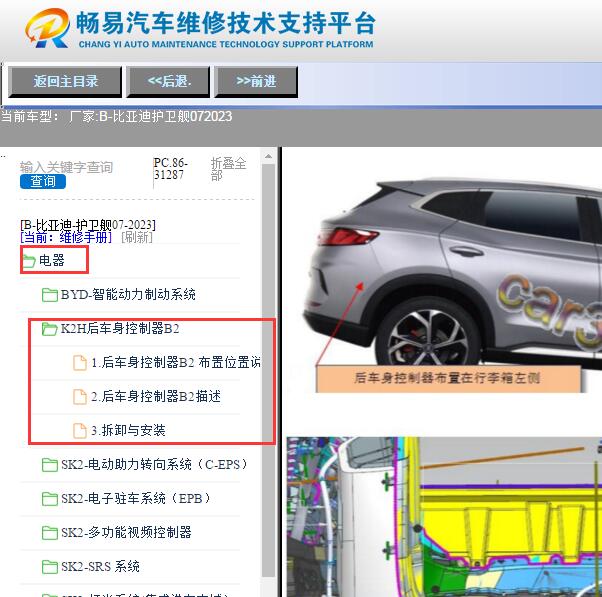Collapse the 电器 folder icon
602x597 pixels.
coord(29,261)
